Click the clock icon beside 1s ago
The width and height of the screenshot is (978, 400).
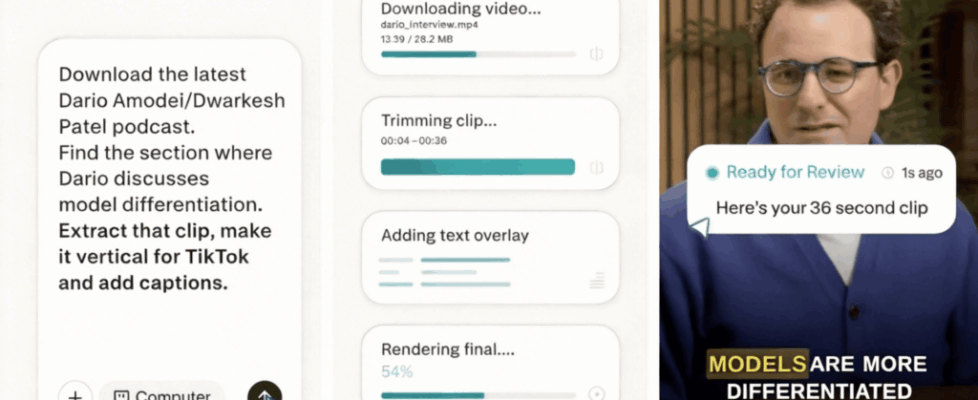tap(888, 173)
